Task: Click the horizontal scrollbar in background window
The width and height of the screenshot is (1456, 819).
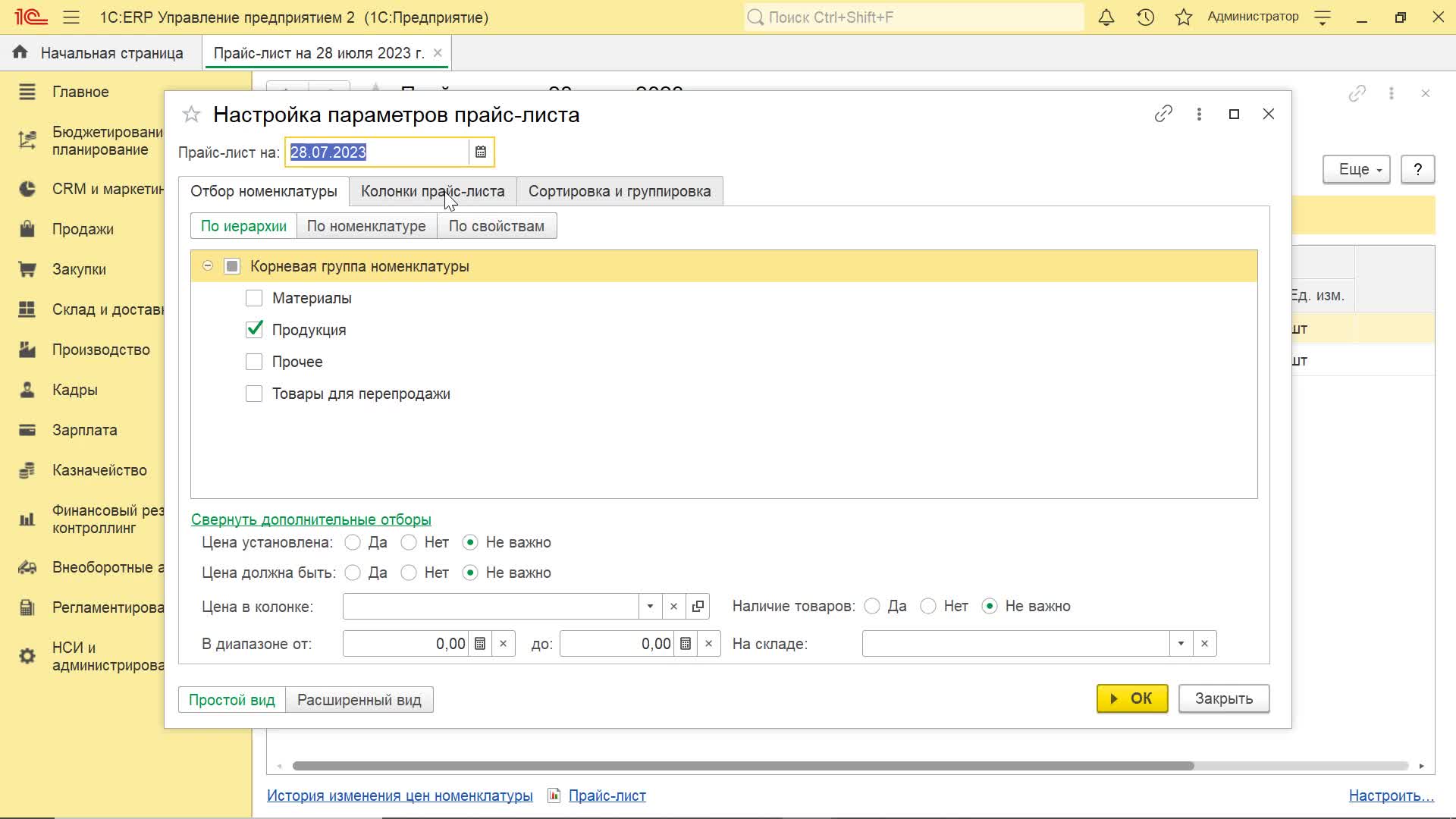Action: pyautogui.click(x=743, y=766)
